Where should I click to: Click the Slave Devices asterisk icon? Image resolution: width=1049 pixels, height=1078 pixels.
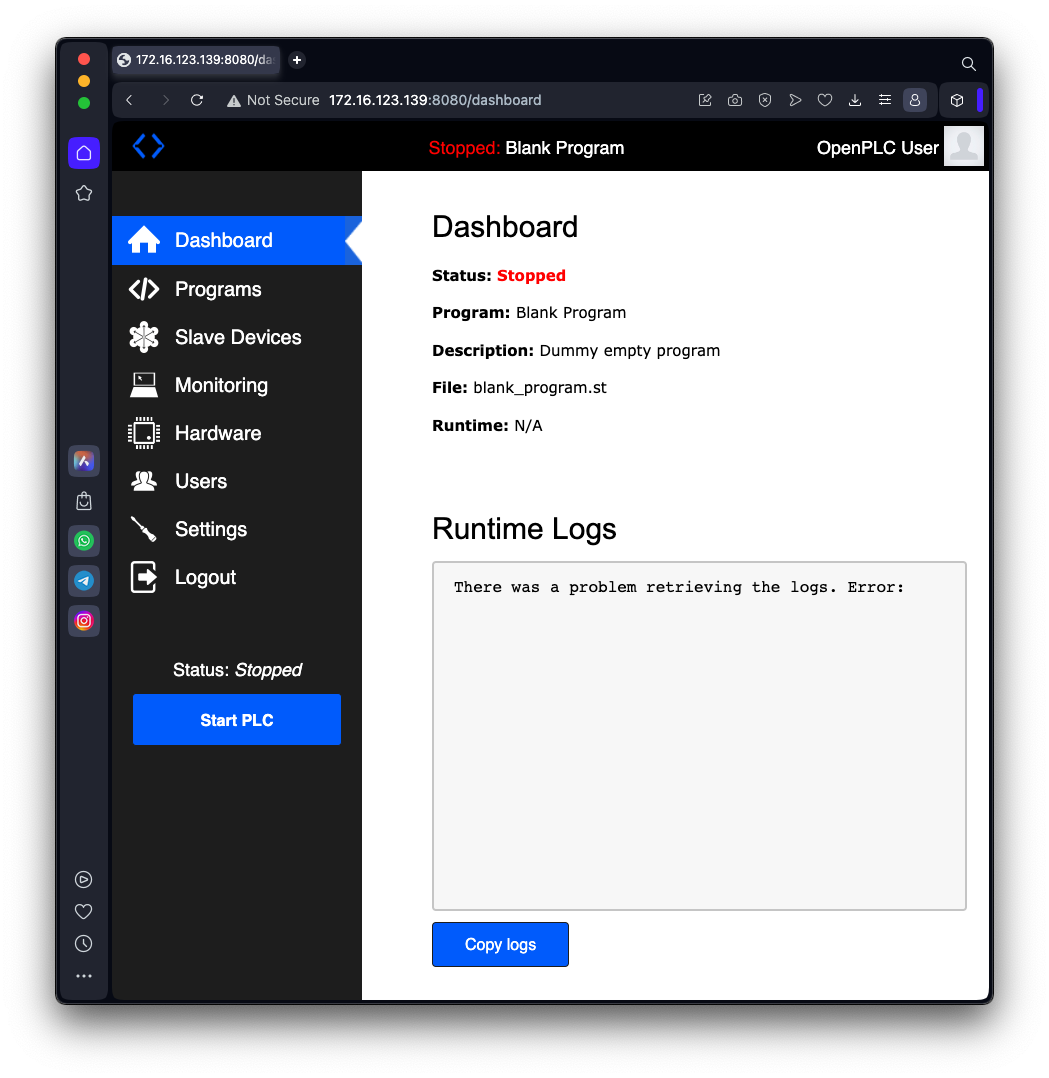(144, 337)
